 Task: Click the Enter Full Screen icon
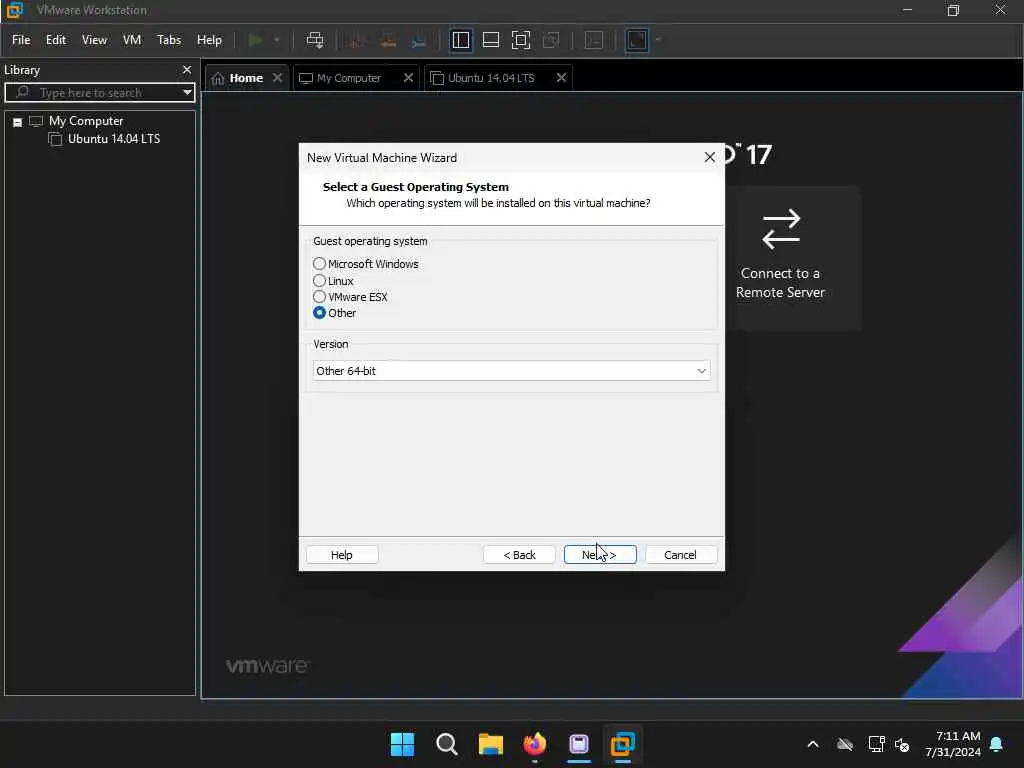(x=520, y=40)
